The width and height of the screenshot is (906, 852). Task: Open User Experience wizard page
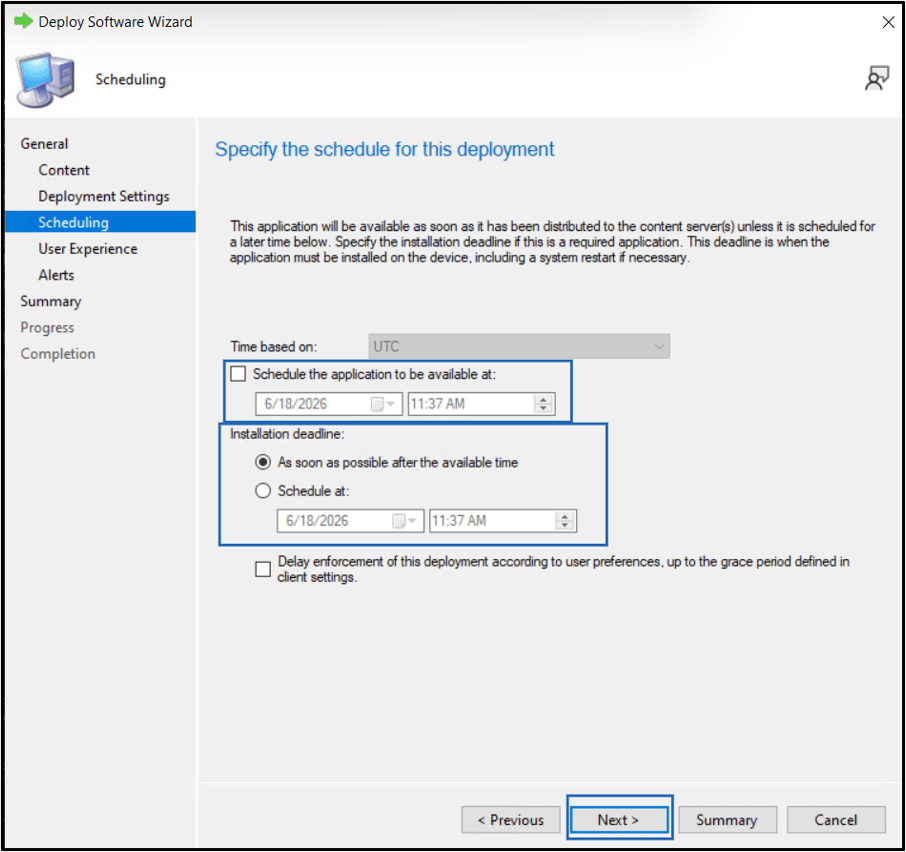pyautogui.click(x=88, y=248)
